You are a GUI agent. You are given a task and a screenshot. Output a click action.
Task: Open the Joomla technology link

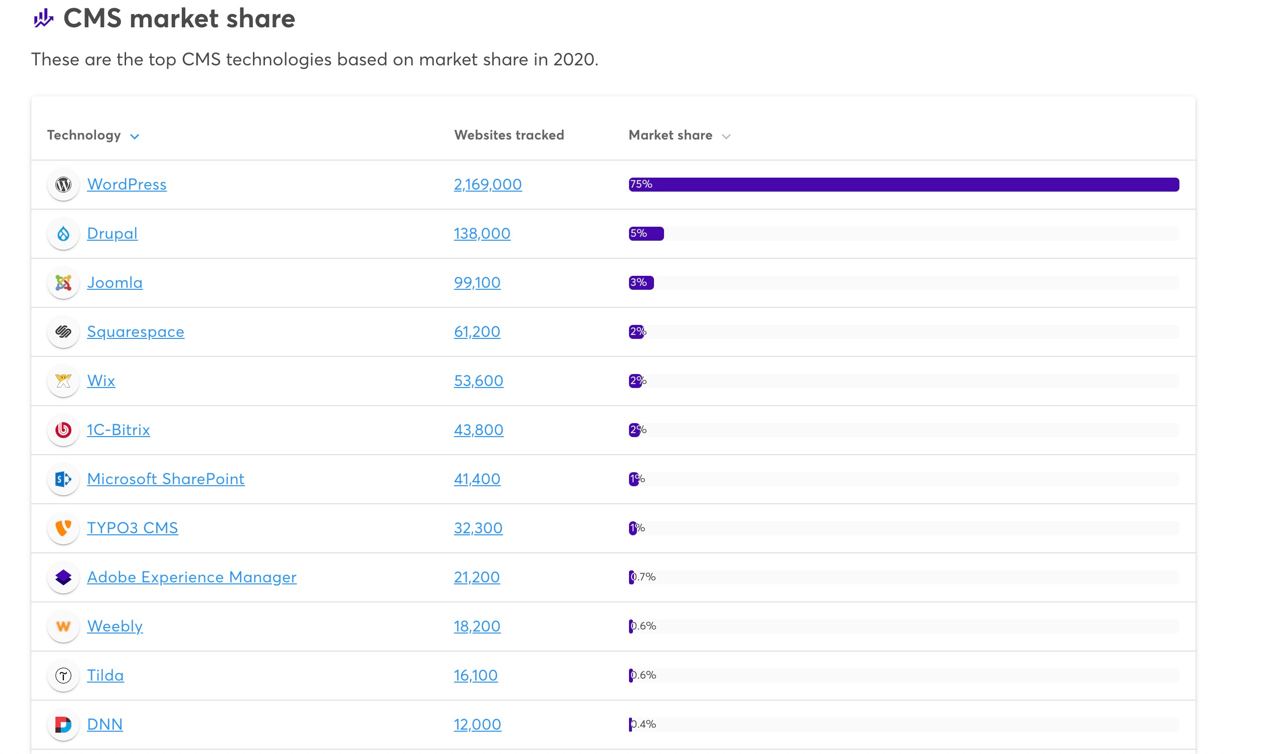point(115,282)
